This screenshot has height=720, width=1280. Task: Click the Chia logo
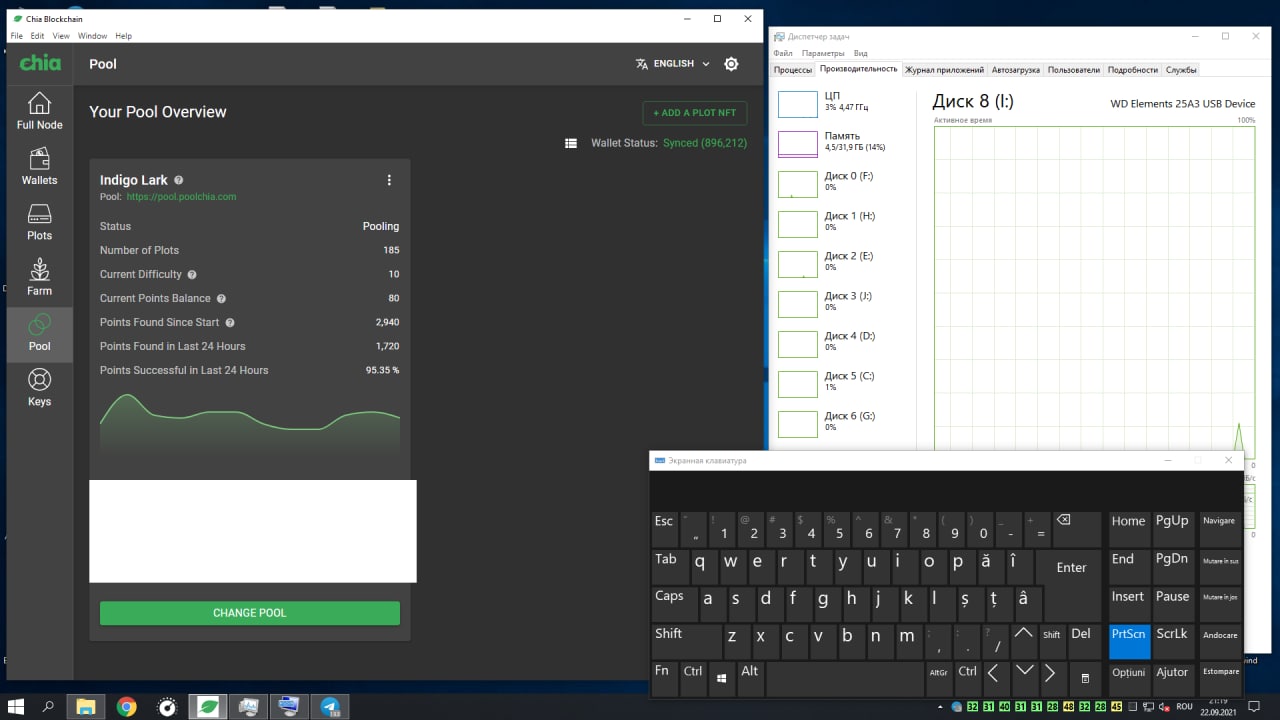(40, 63)
